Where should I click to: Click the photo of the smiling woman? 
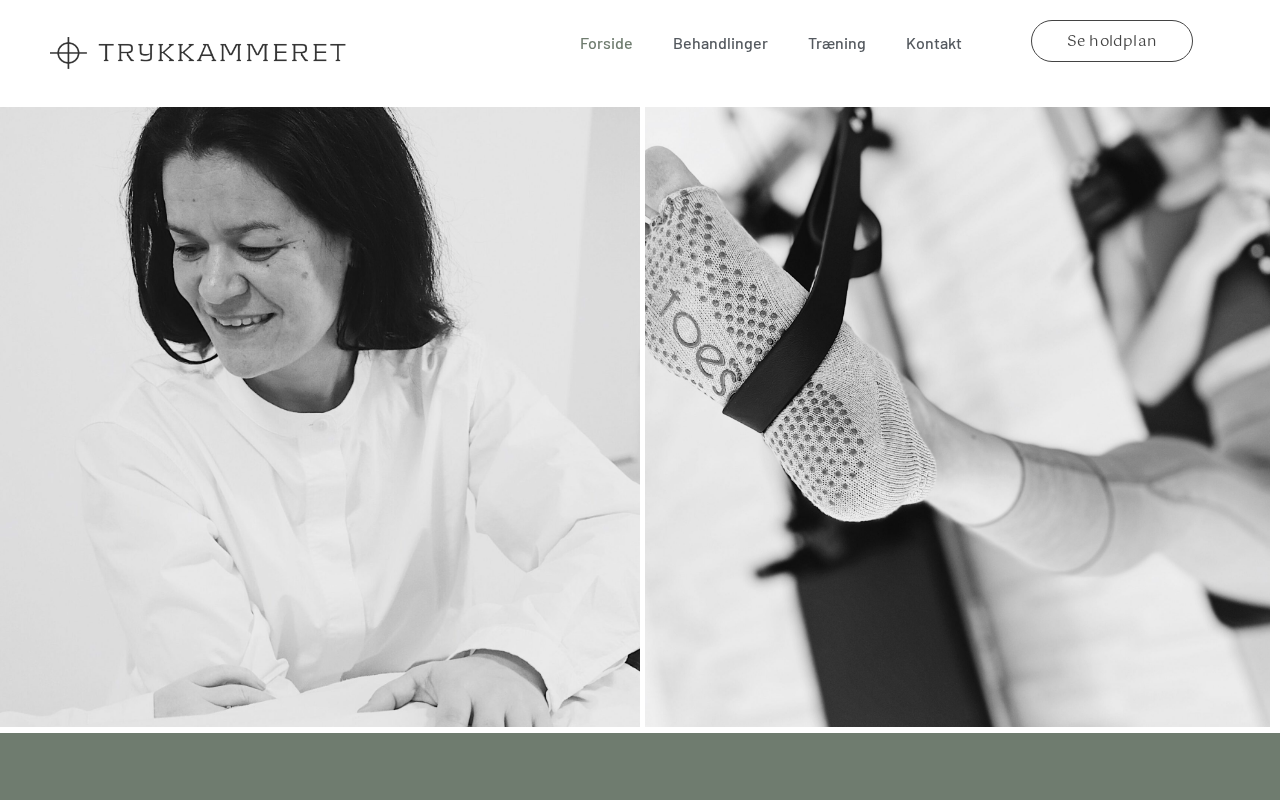(x=320, y=417)
